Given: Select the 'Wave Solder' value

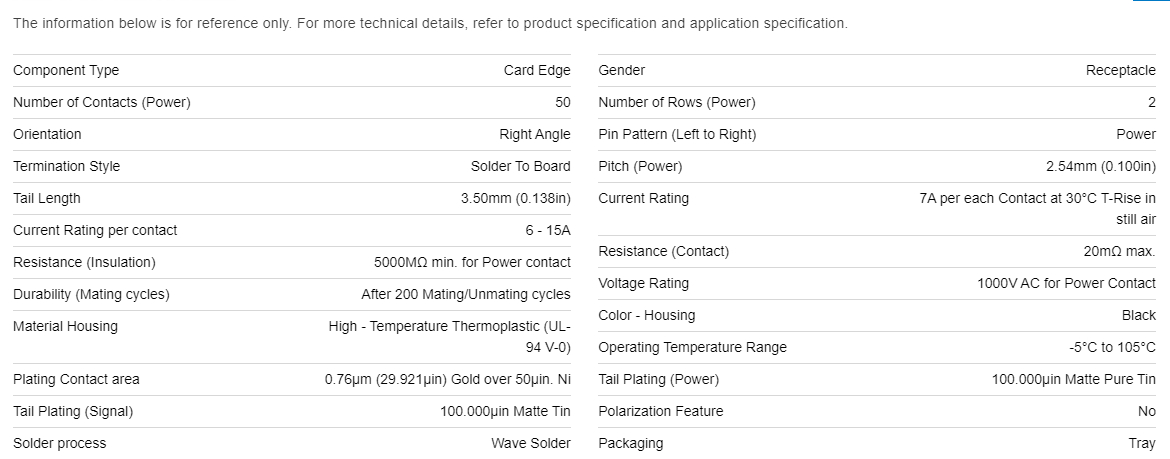Looking at the screenshot, I should pos(531,443).
